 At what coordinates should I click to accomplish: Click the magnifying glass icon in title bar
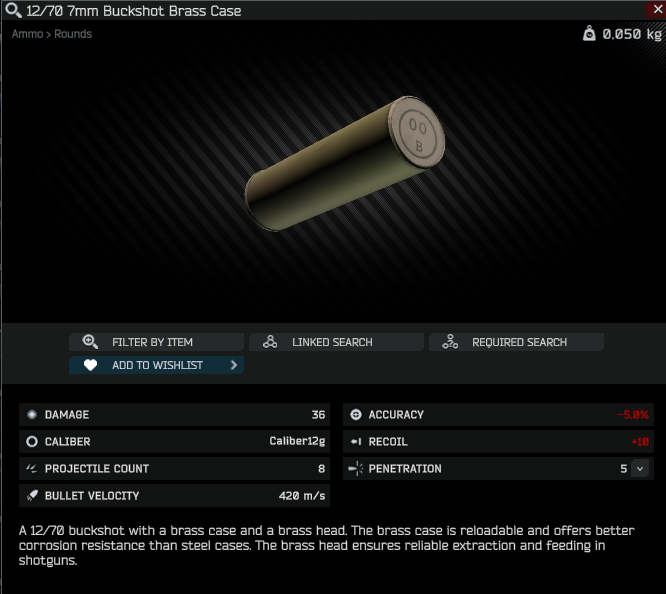[13, 11]
